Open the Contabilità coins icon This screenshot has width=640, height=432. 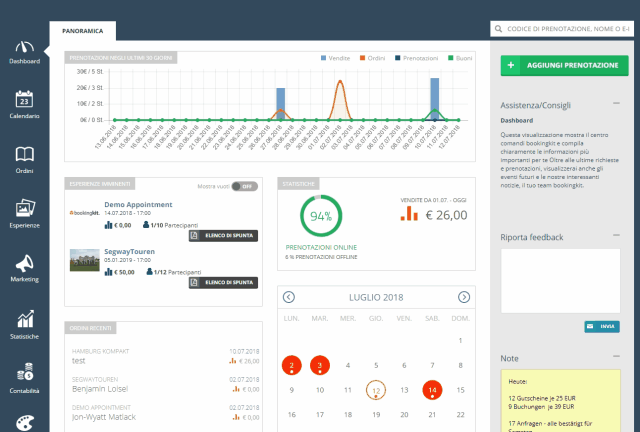coord(25,371)
